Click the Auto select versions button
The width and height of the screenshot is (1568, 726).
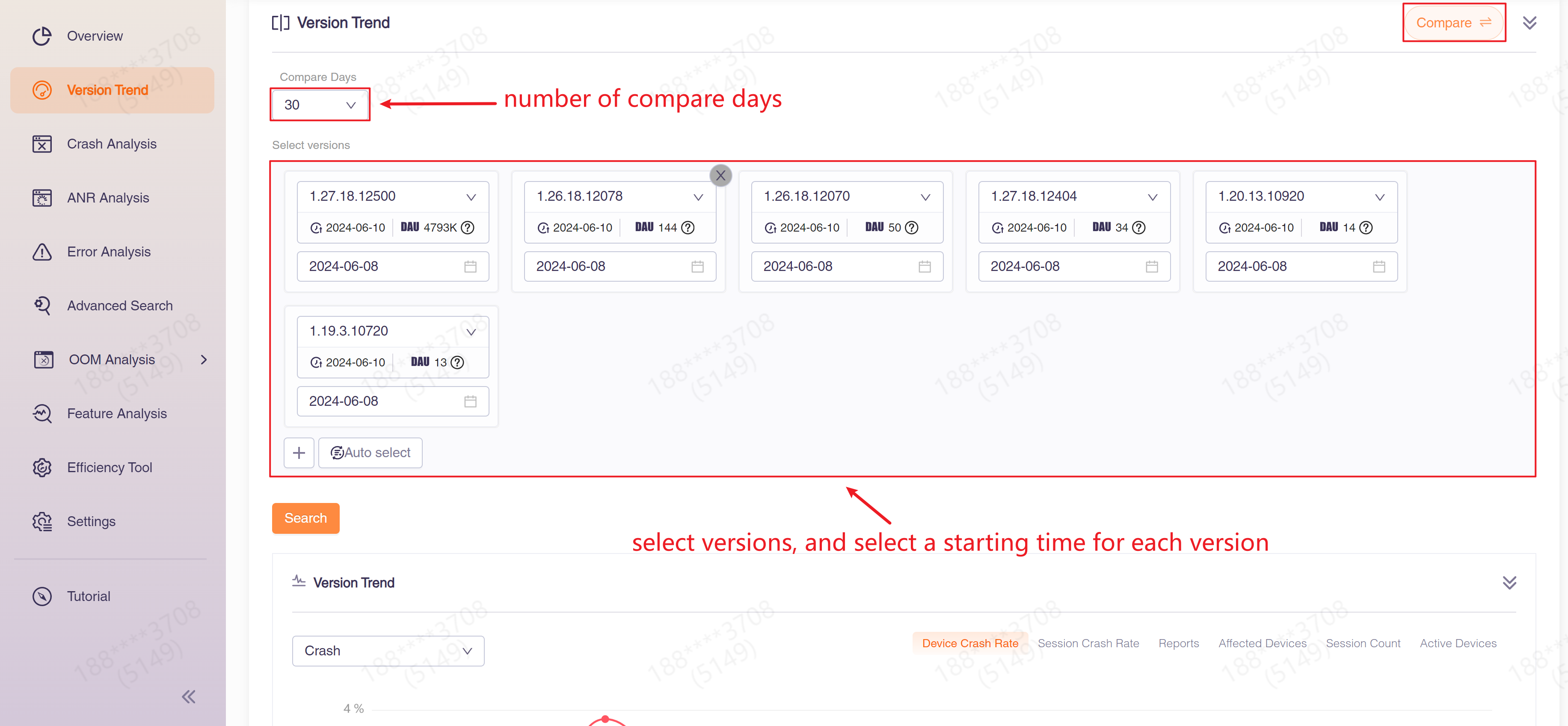(x=370, y=452)
